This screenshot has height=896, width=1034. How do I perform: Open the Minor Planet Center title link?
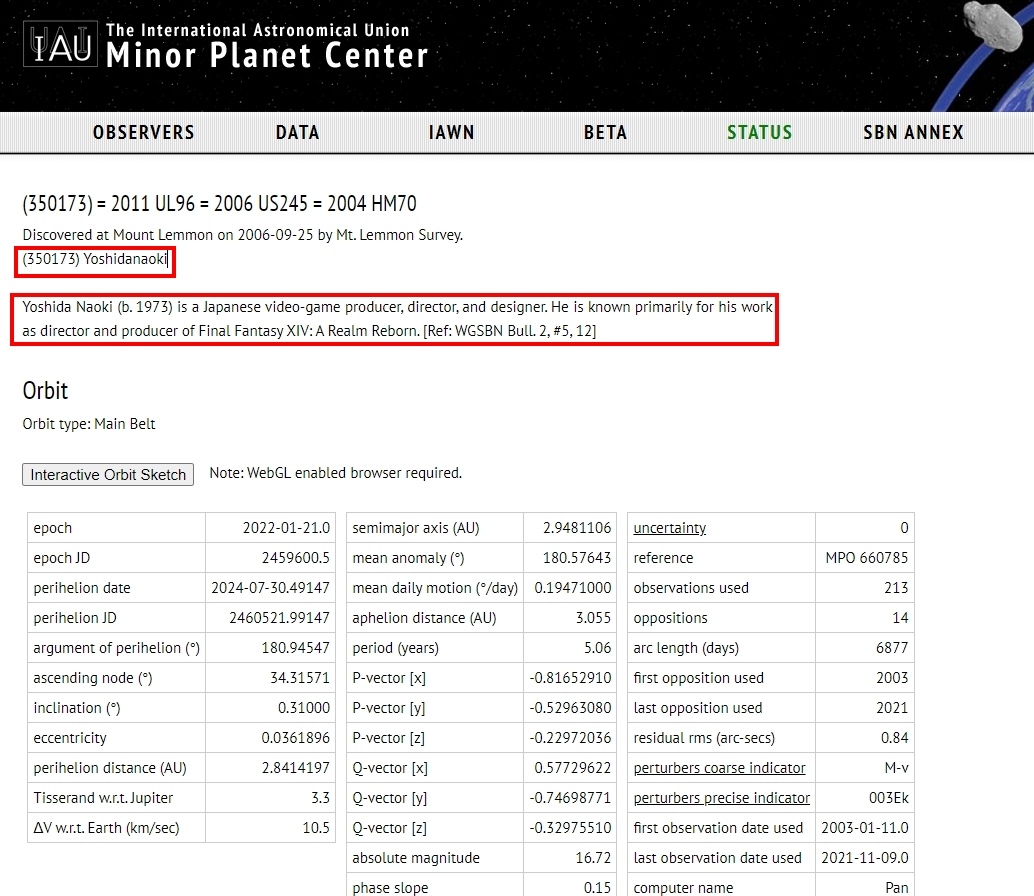(267, 55)
